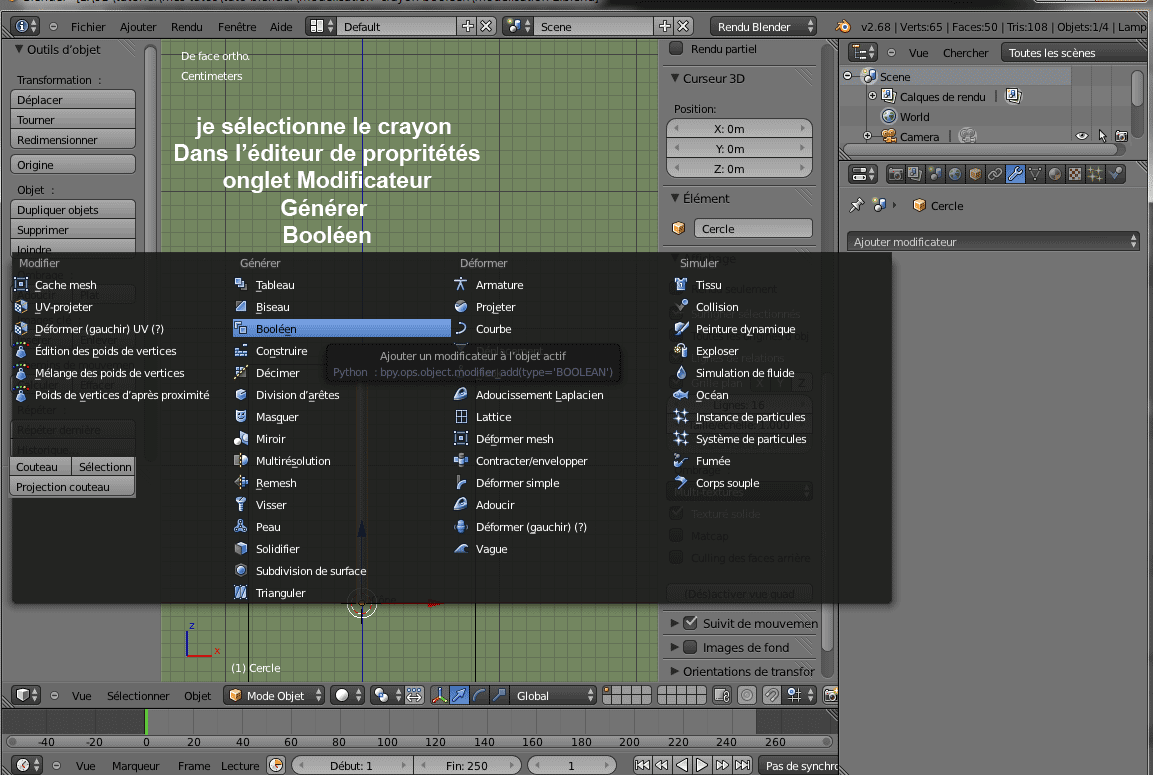Open the Physics properties tab
Viewport: 1153px width, 775px height.
click(x=1115, y=174)
